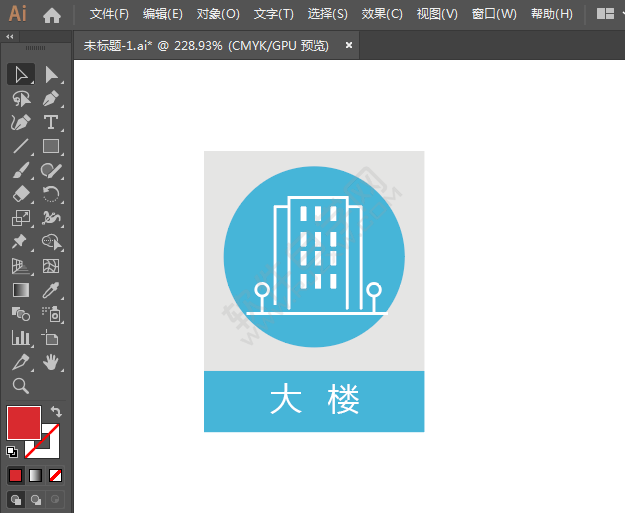Select the Pen tool
This screenshot has width=625, height=513.
[x=51, y=98]
